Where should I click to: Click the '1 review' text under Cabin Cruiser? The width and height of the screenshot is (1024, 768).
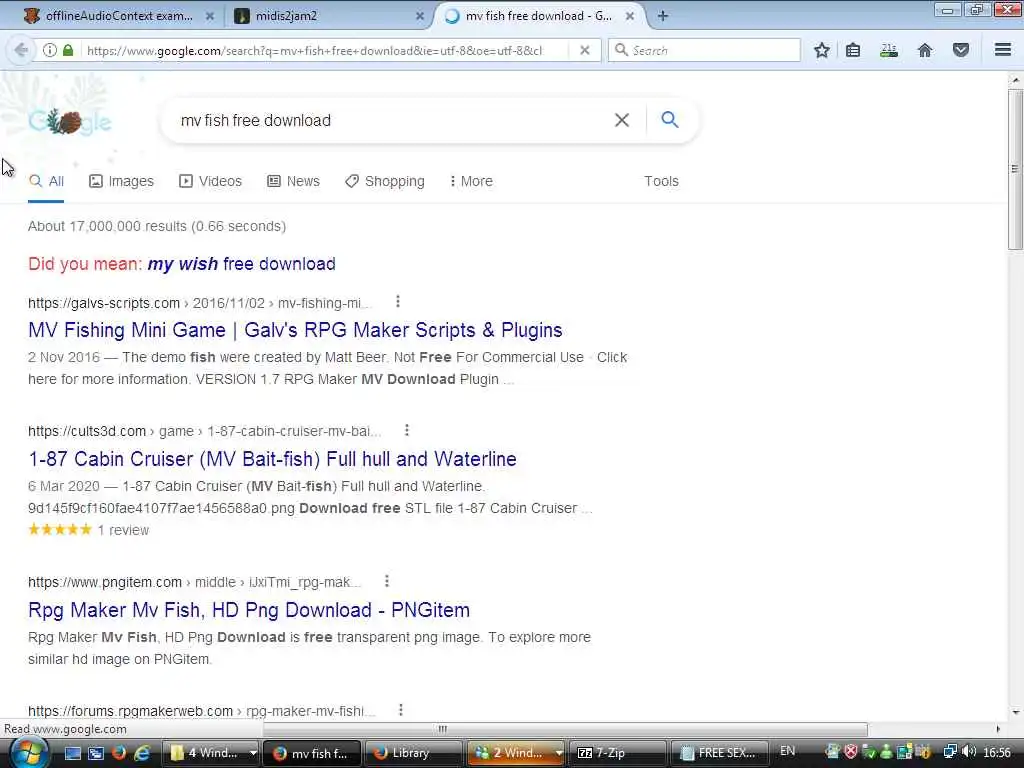click(123, 530)
